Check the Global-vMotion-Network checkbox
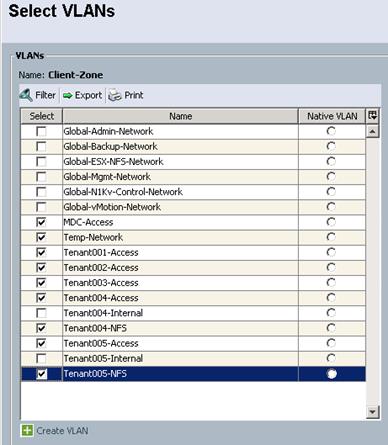 tap(41, 207)
